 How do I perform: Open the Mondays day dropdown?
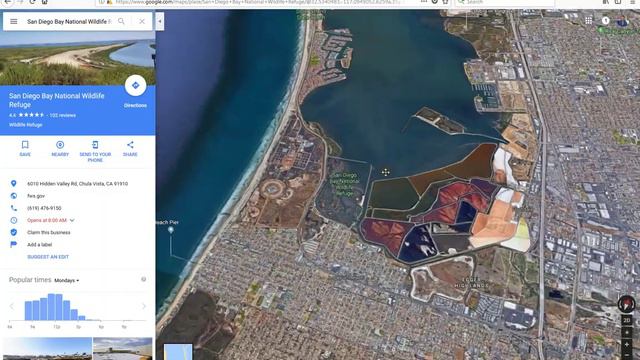[67, 280]
